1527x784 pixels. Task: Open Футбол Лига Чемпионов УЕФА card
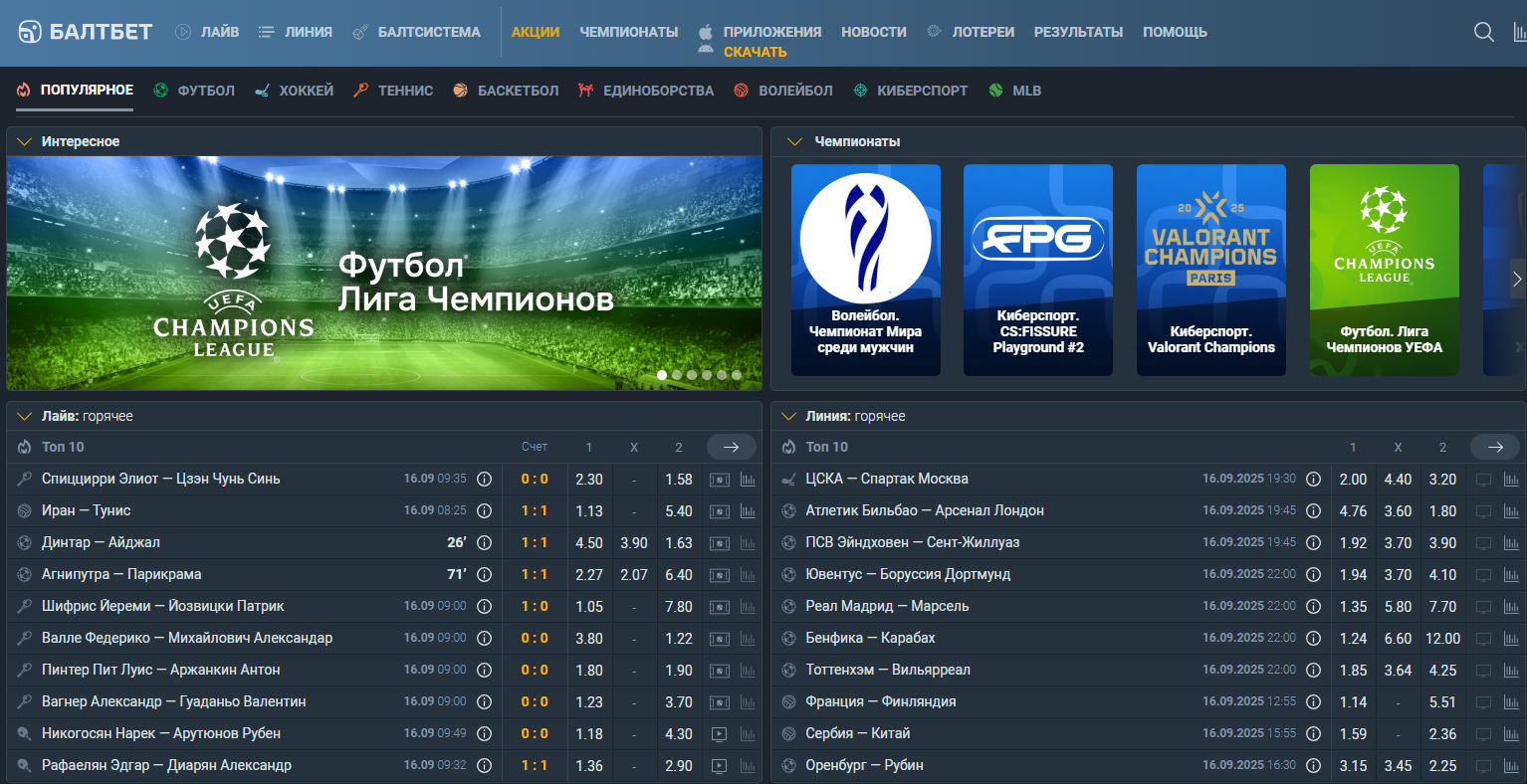[x=1385, y=270]
